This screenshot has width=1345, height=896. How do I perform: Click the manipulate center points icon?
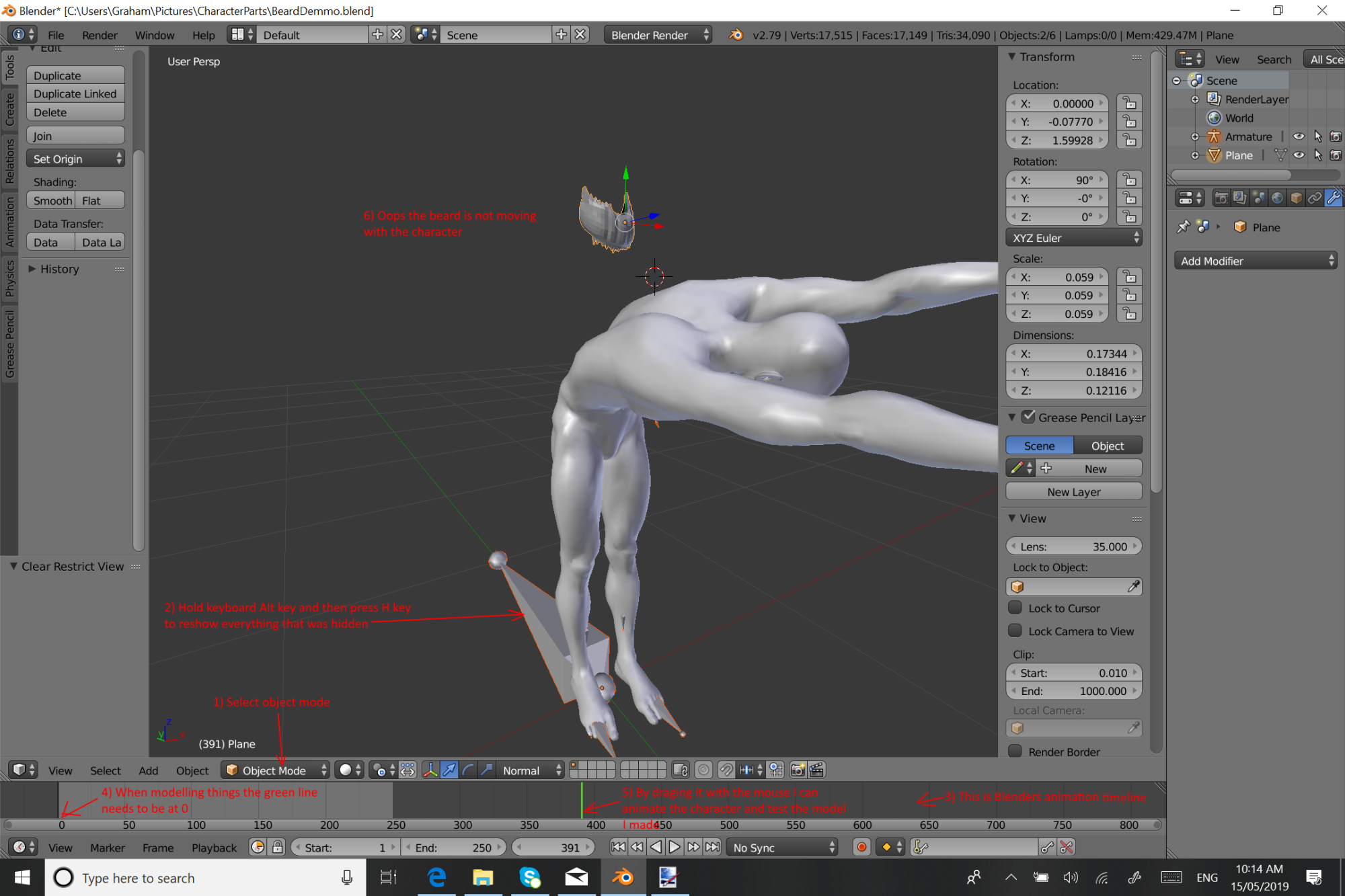click(x=408, y=770)
